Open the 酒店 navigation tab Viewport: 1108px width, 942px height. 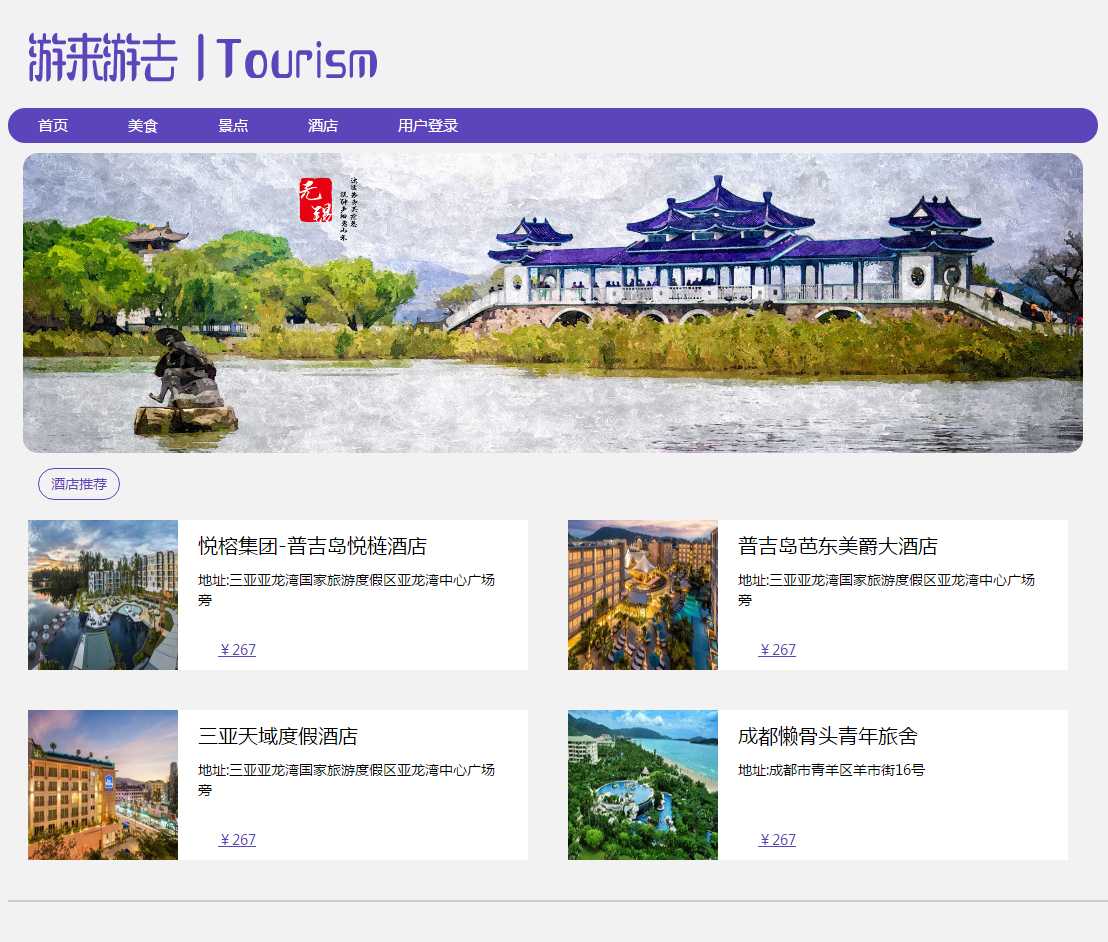pyautogui.click(x=323, y=126)
